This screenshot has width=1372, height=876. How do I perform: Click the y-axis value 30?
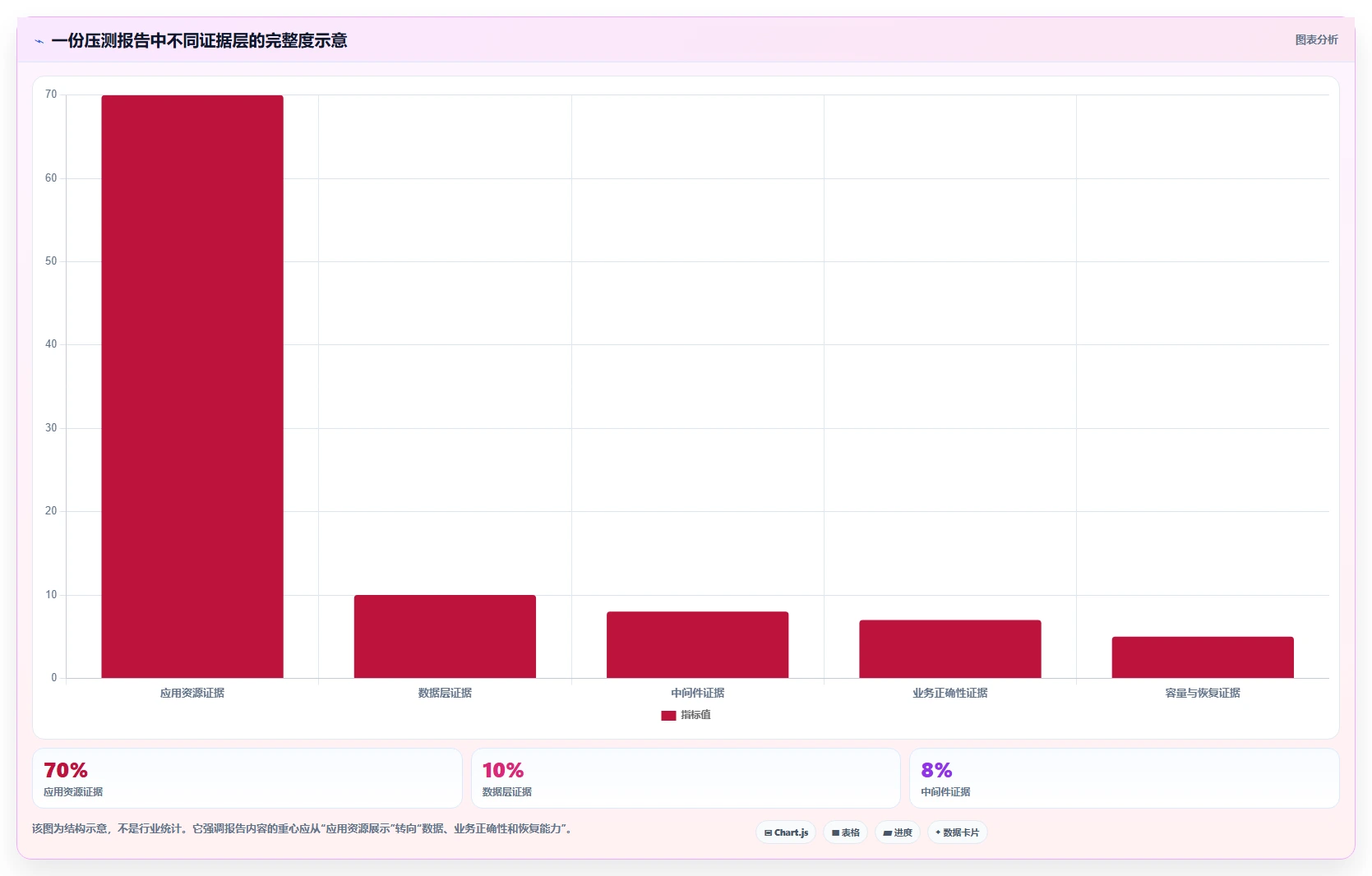(x=51, y=428)
